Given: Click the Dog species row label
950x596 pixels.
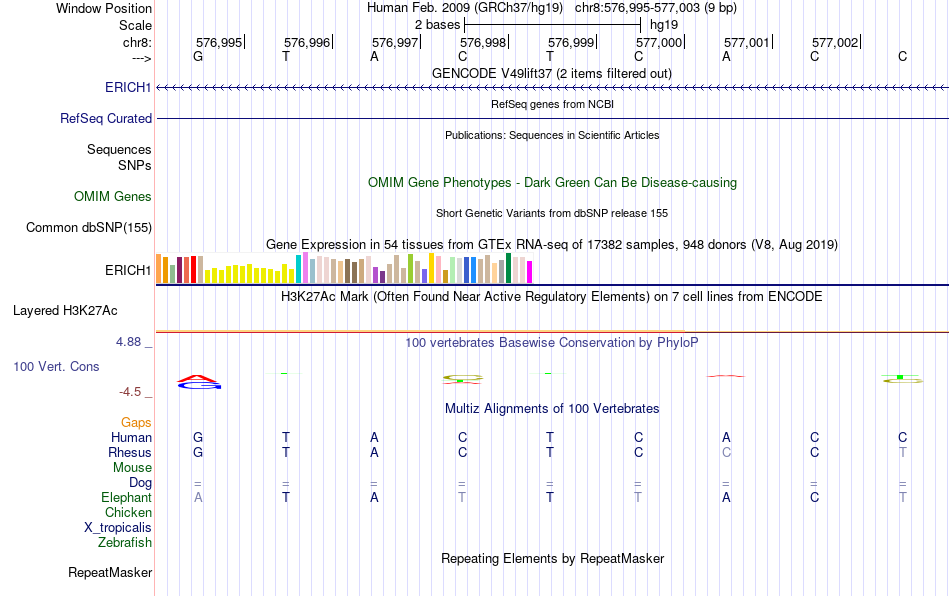Looking at the screenshot, I should click(x=141, y=483).
